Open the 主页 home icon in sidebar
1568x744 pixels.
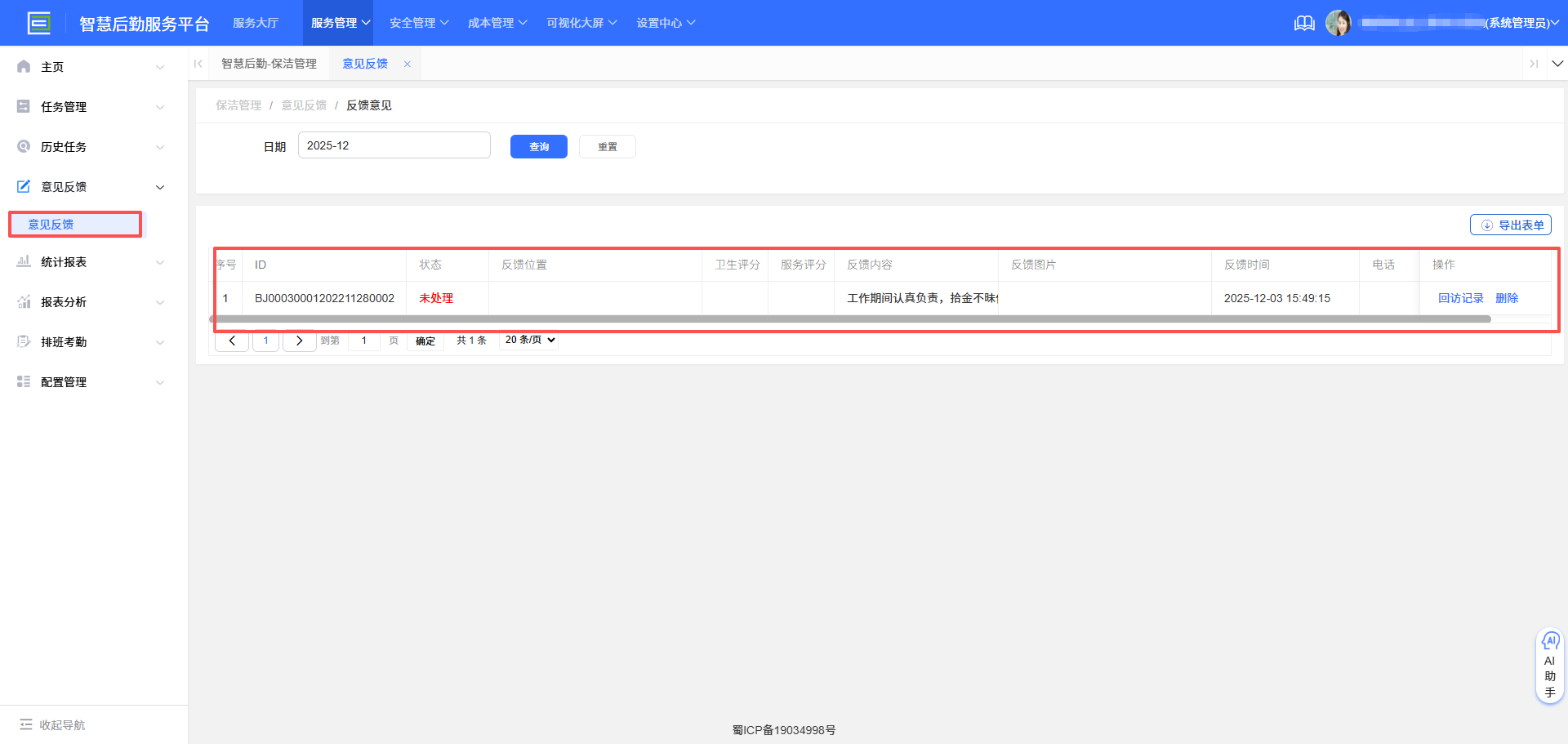coord(23,66)
